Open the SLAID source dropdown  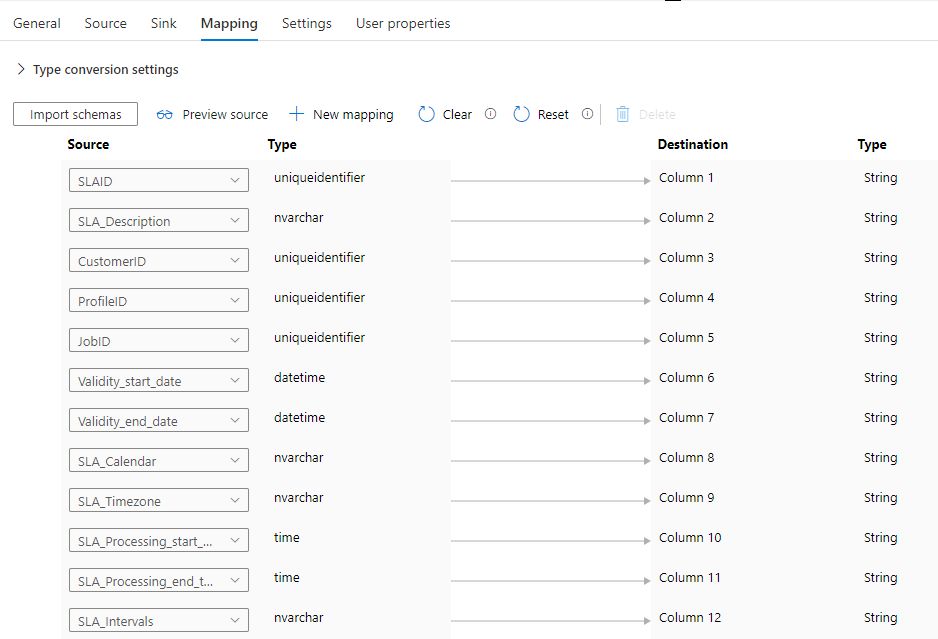tap(159, 180)
